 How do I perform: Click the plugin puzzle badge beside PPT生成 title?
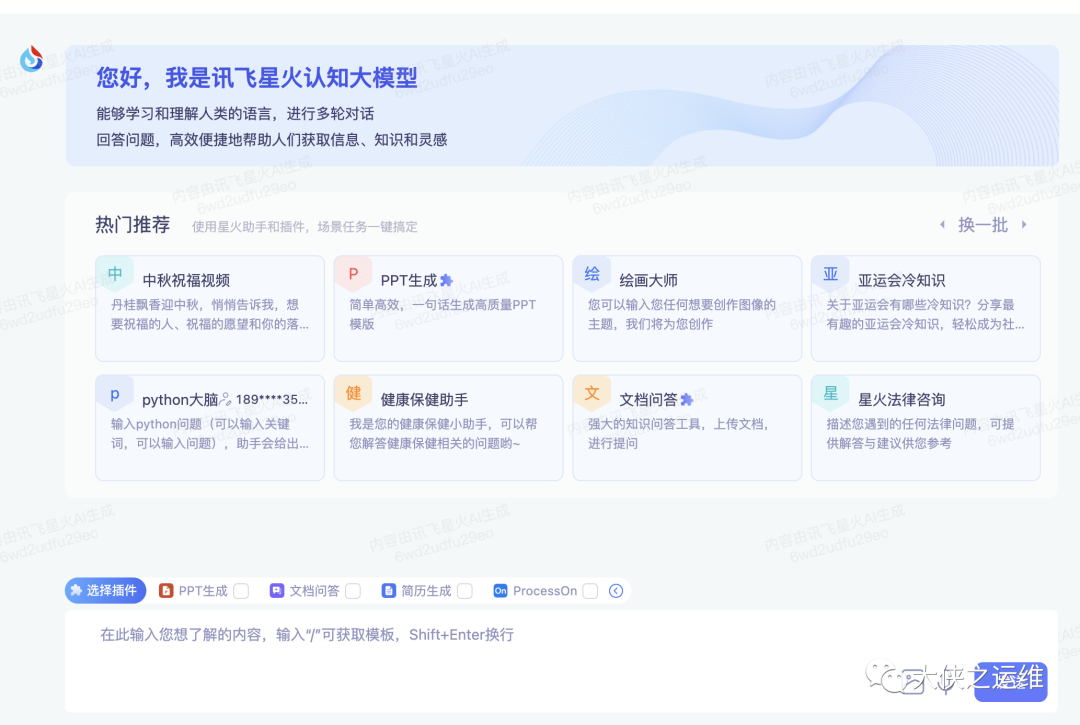446,280
